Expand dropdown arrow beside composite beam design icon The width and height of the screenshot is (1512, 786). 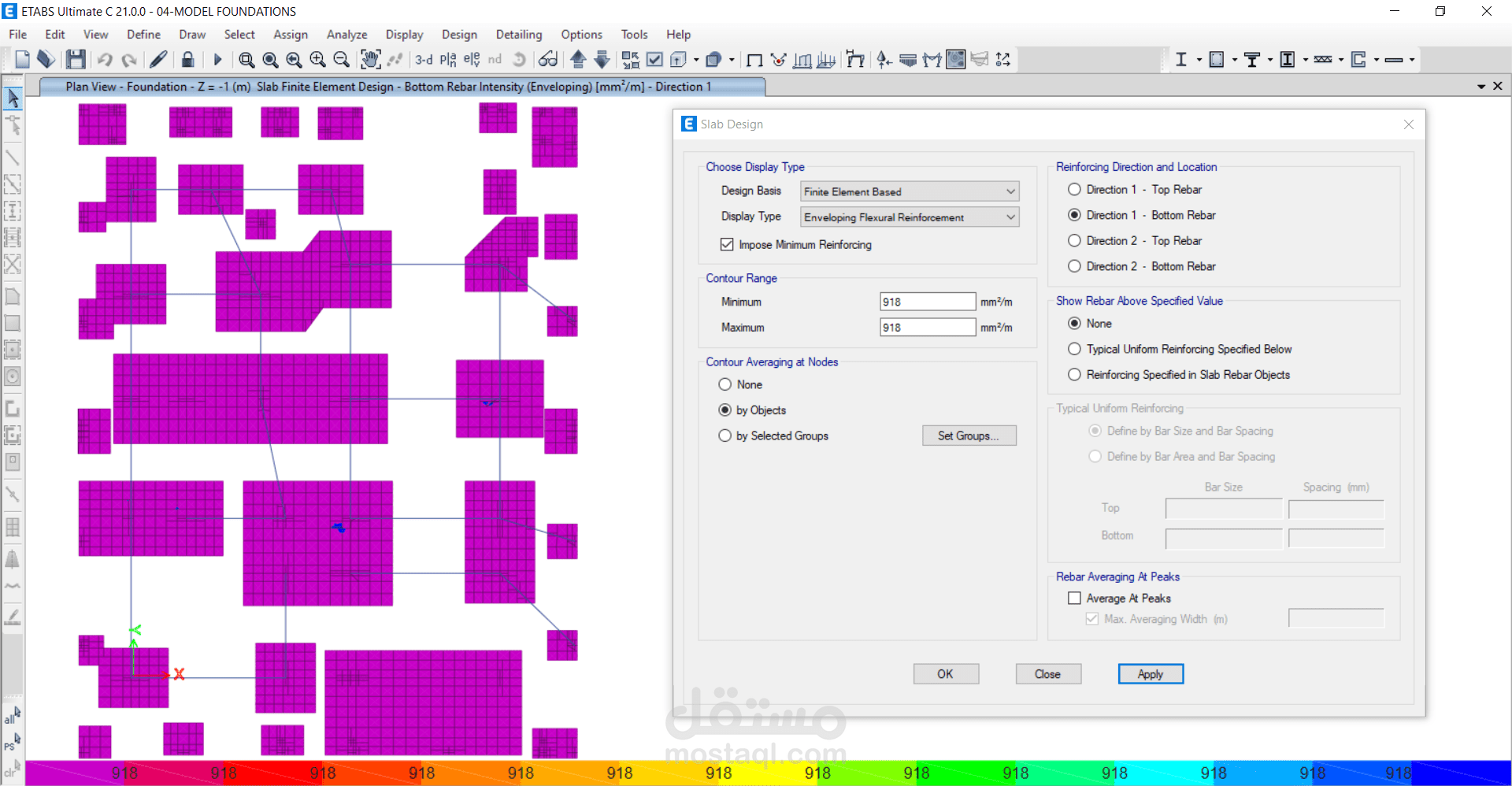[1270, 59]
